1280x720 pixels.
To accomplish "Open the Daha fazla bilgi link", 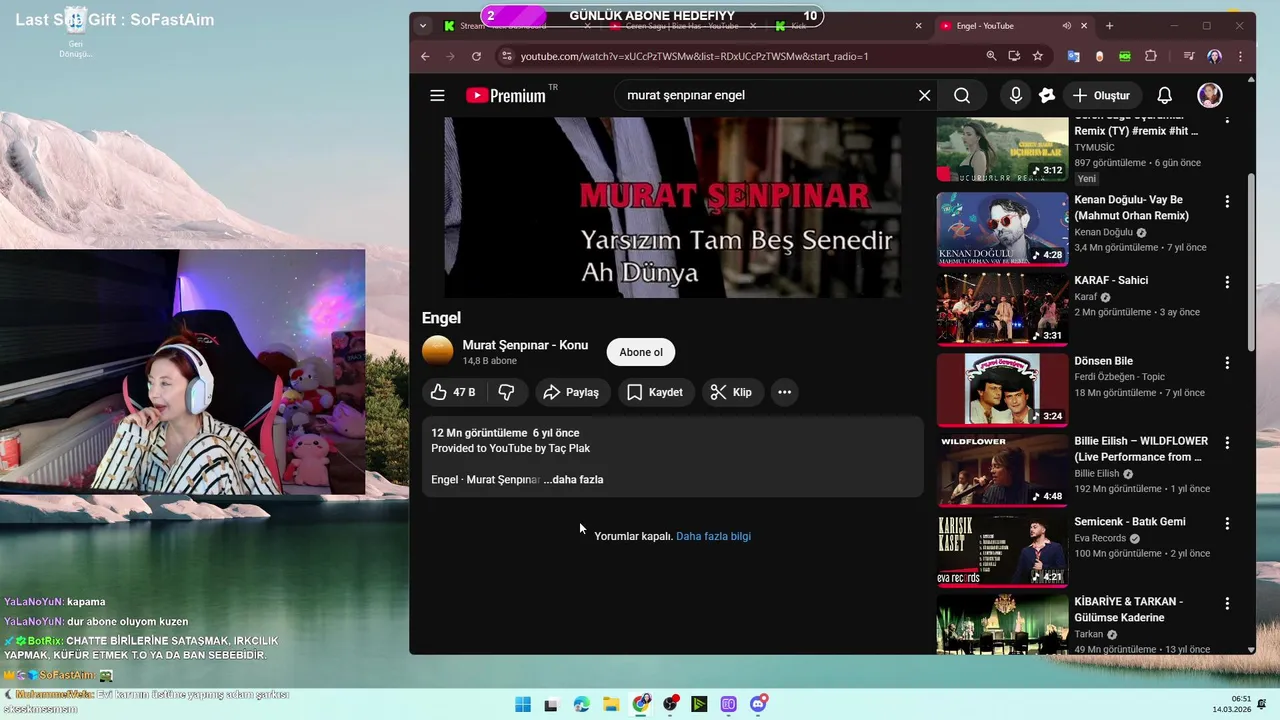I will tap(713, 536).
